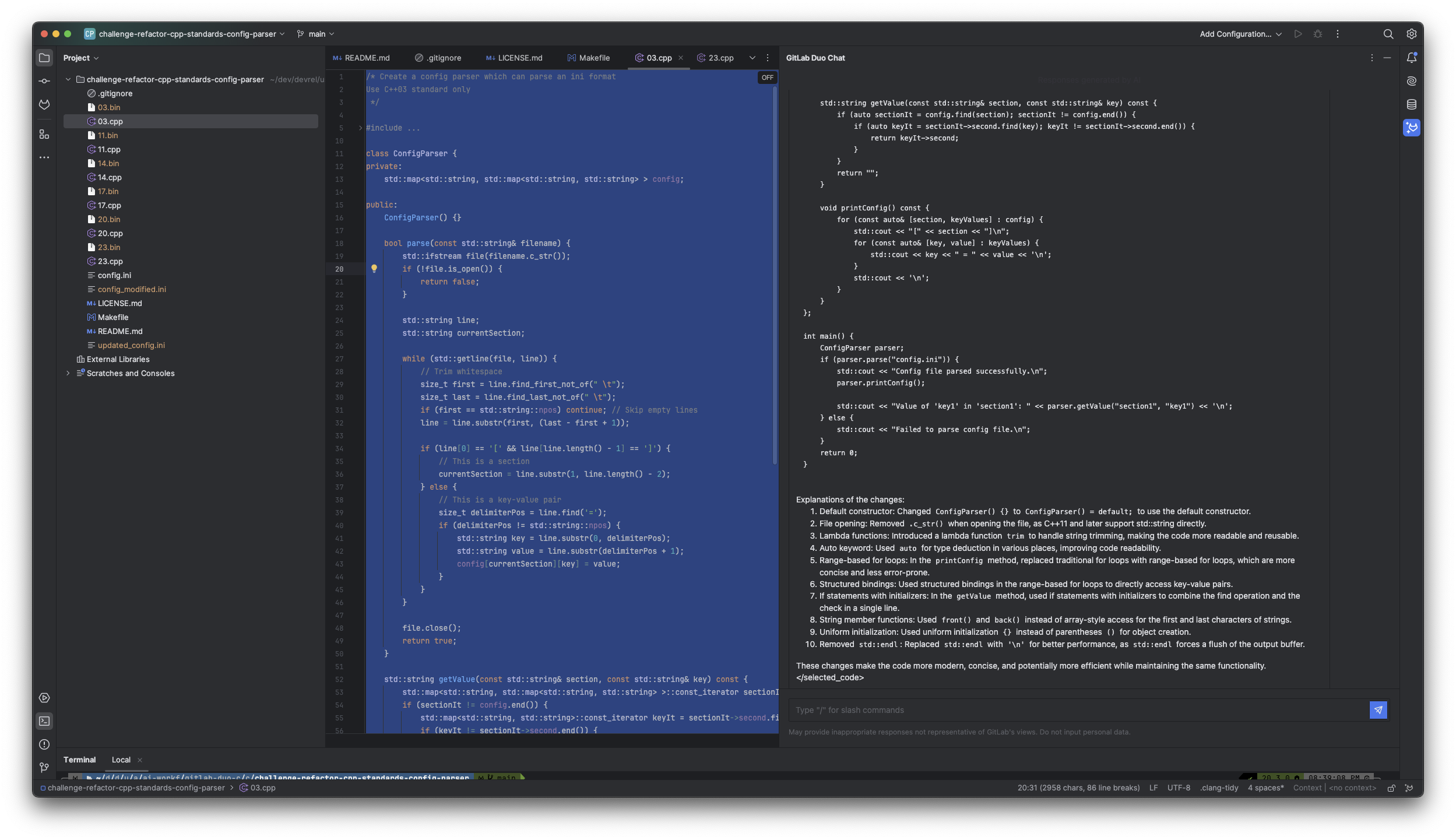
Task: Switch to the .gitignore tab
Action: click(x=438, y=58)
